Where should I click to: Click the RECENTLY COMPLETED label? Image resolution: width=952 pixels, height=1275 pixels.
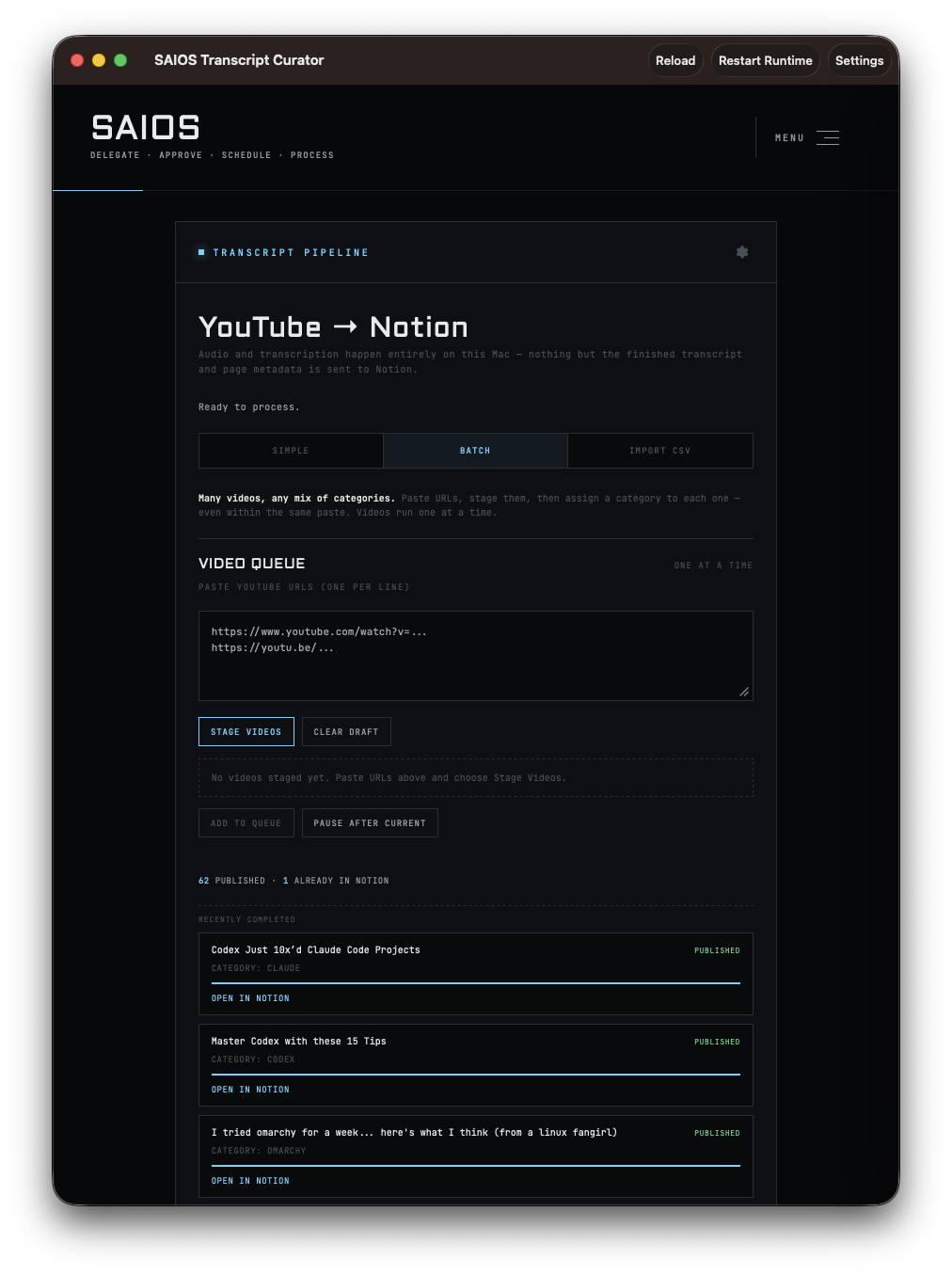[x=246, y=919]
